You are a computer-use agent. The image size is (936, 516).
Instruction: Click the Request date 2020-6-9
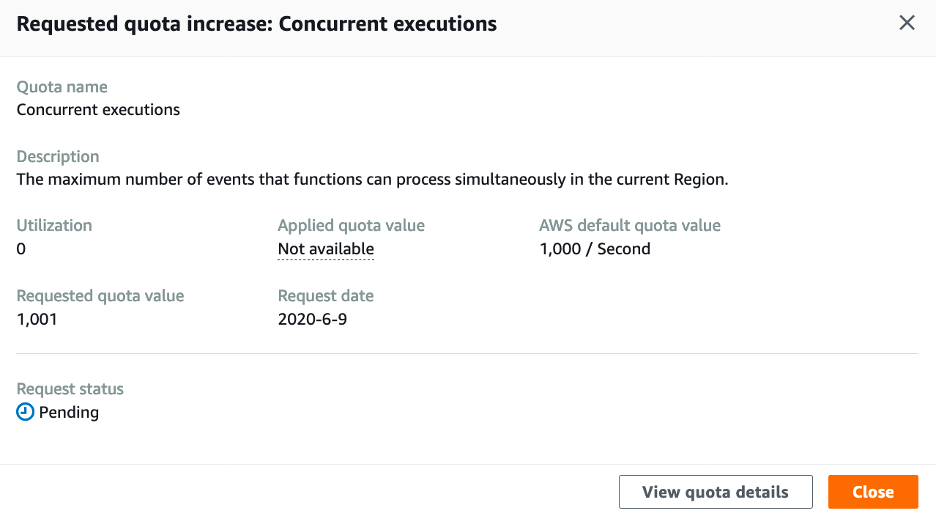point(312,319)
